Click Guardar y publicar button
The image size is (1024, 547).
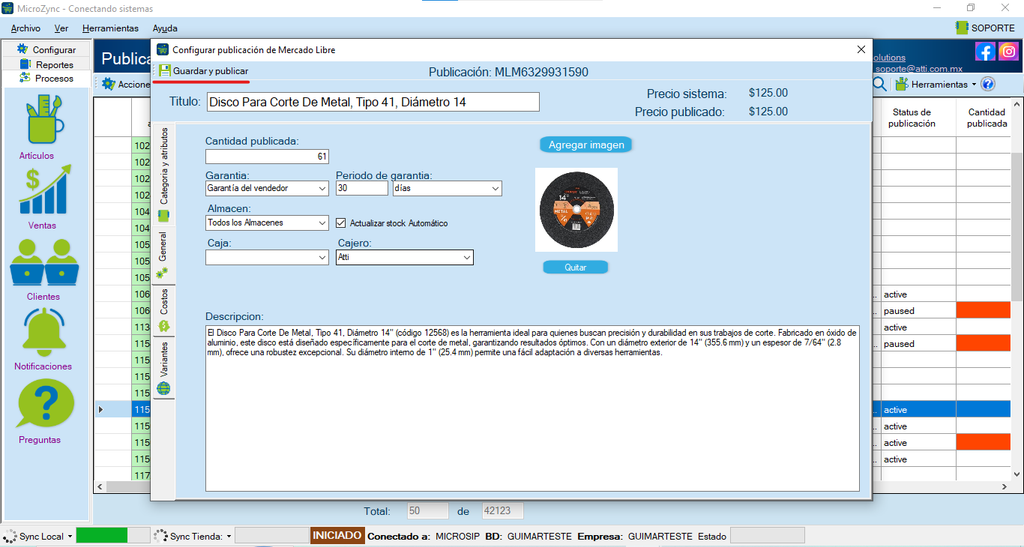(203, 70)
